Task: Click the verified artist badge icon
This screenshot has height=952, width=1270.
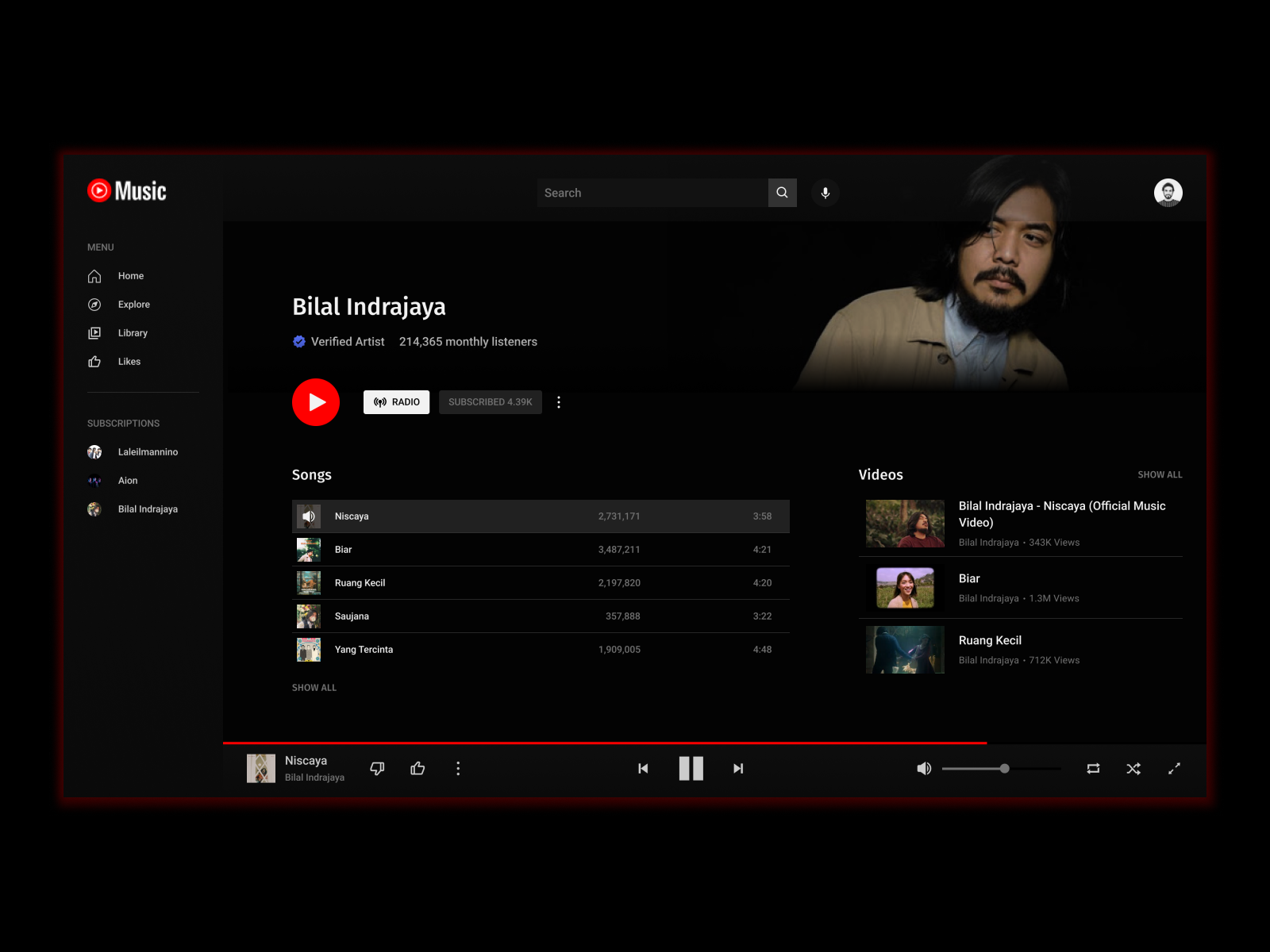Action: pyautogui.click(x=299, y=342)
